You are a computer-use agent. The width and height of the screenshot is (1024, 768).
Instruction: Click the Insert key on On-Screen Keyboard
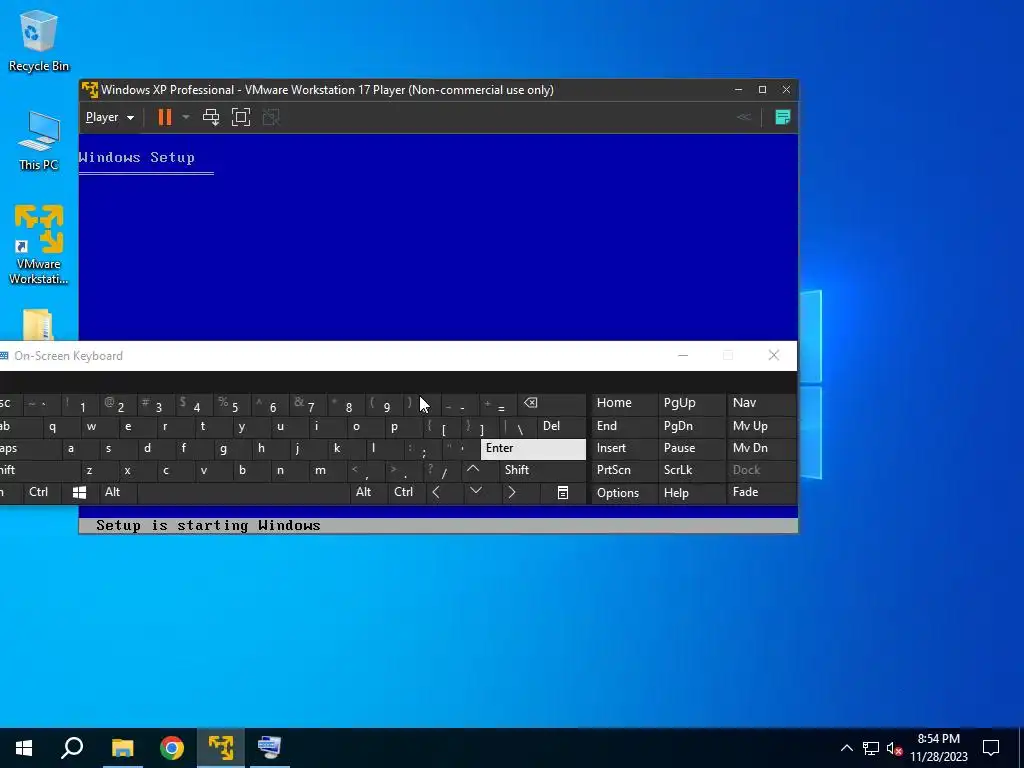(x=624, y=449)
